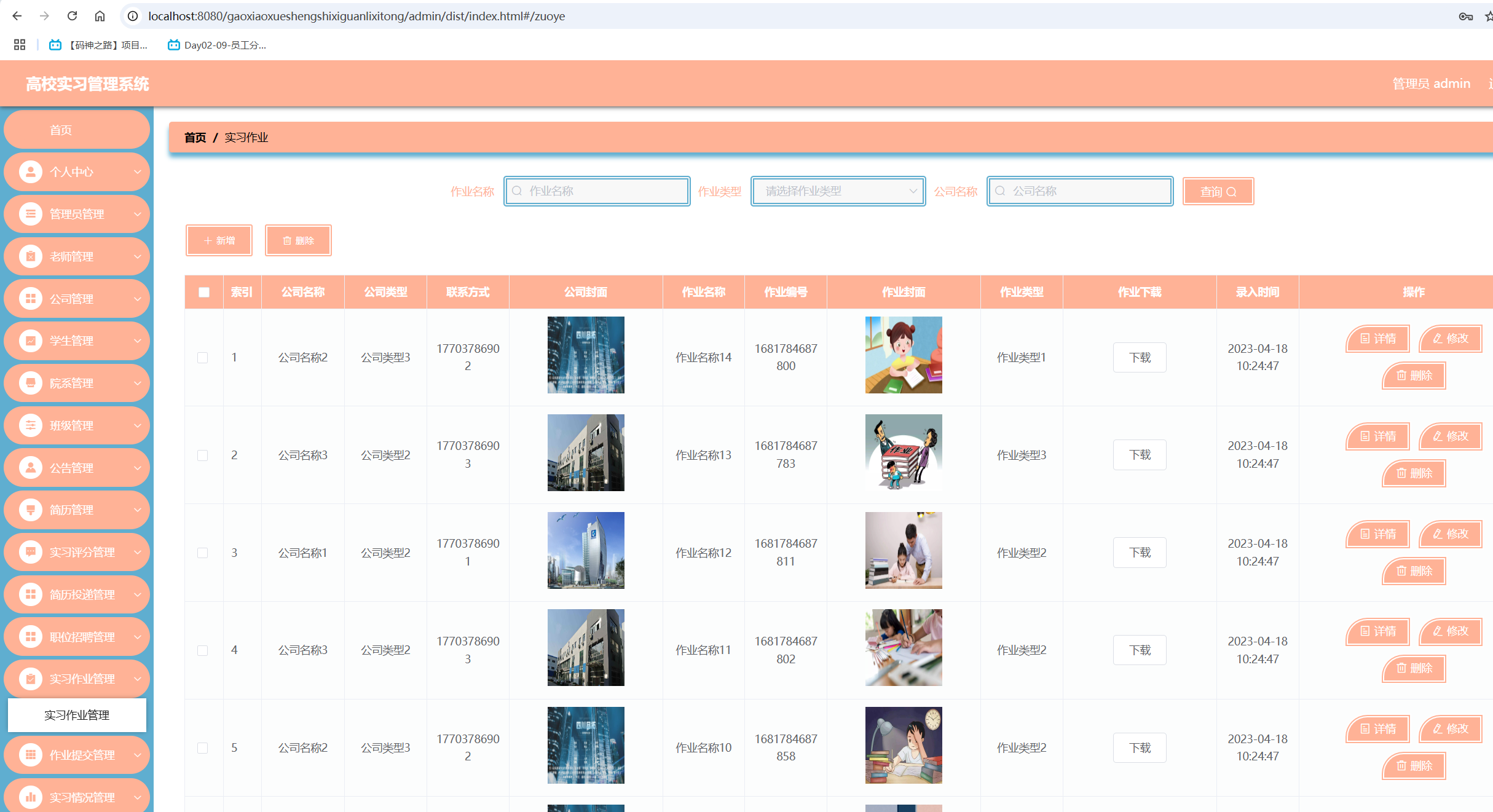This screenshot has height=812, width=1493.
Task: Expand the 公司管理 menu chevron
Action: pyautogui.click(x=138, y=299)
